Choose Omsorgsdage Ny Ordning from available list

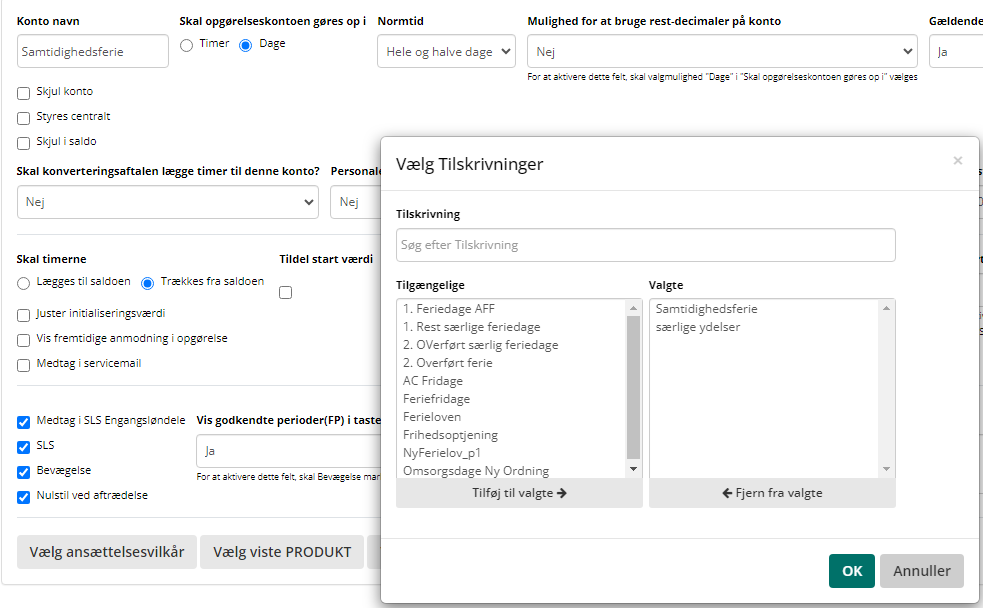pyautogui.click(x=475, y=471)
